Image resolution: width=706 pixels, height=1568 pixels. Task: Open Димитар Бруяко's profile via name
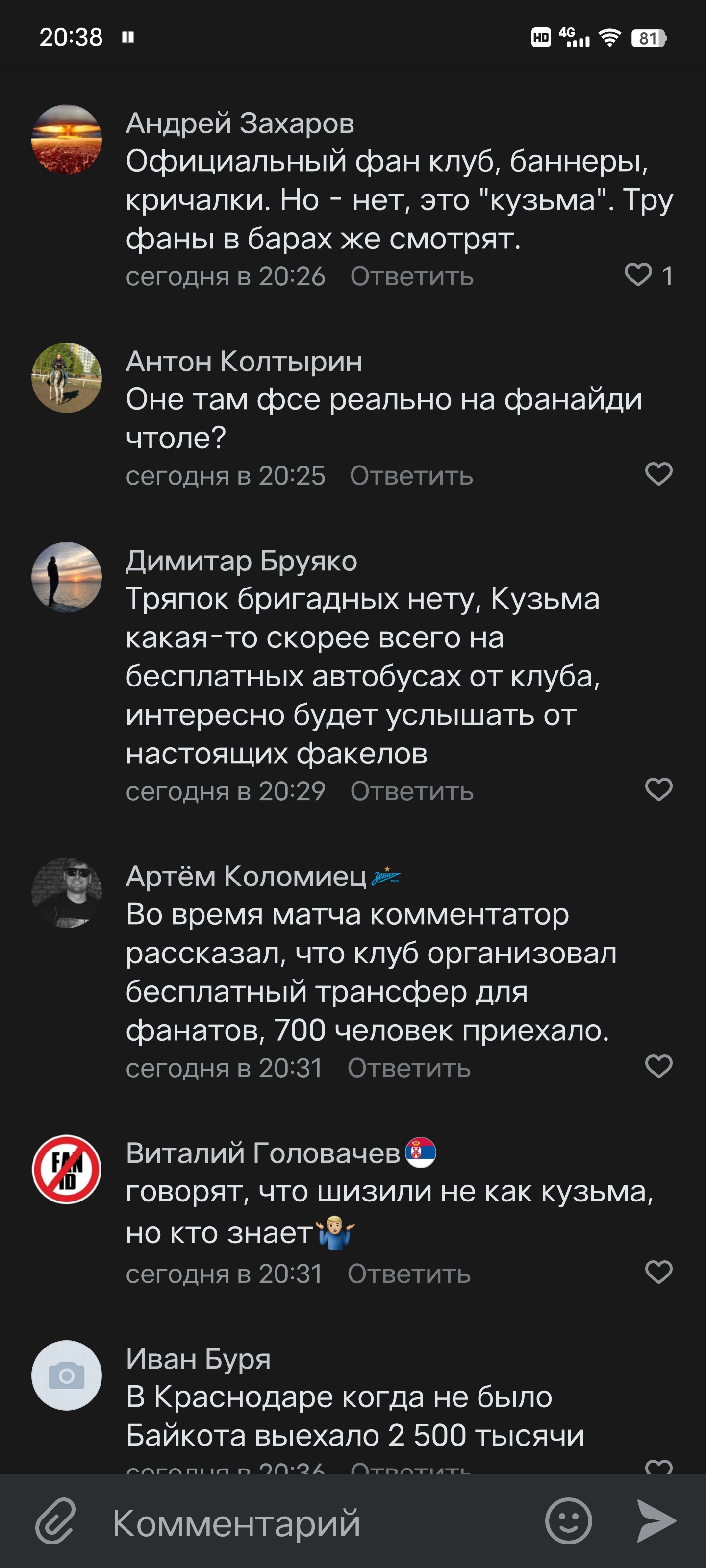241,561
